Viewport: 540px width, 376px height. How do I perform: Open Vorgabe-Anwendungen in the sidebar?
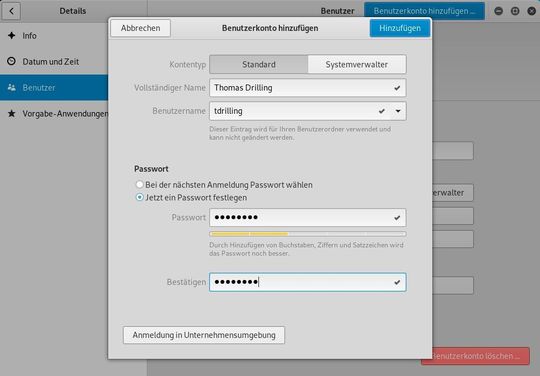54,113
